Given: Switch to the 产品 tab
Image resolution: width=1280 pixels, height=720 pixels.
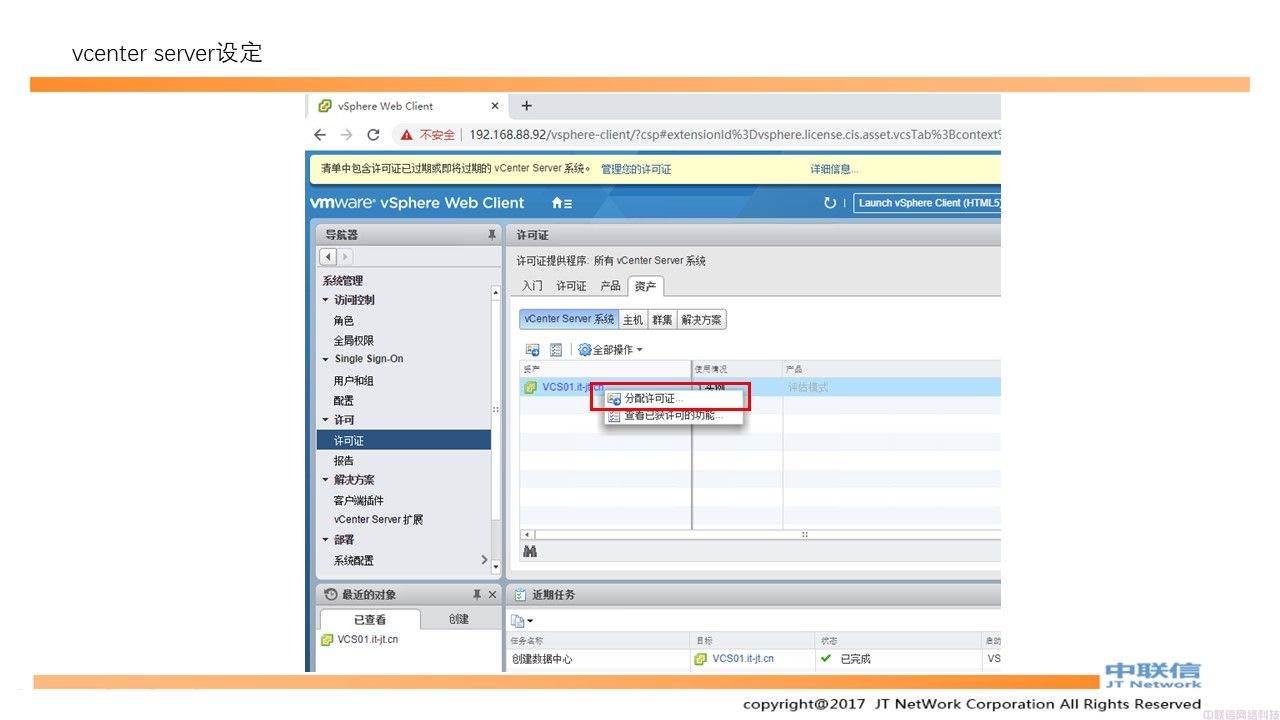Looking at the screenshot, I should click(610, 286).
